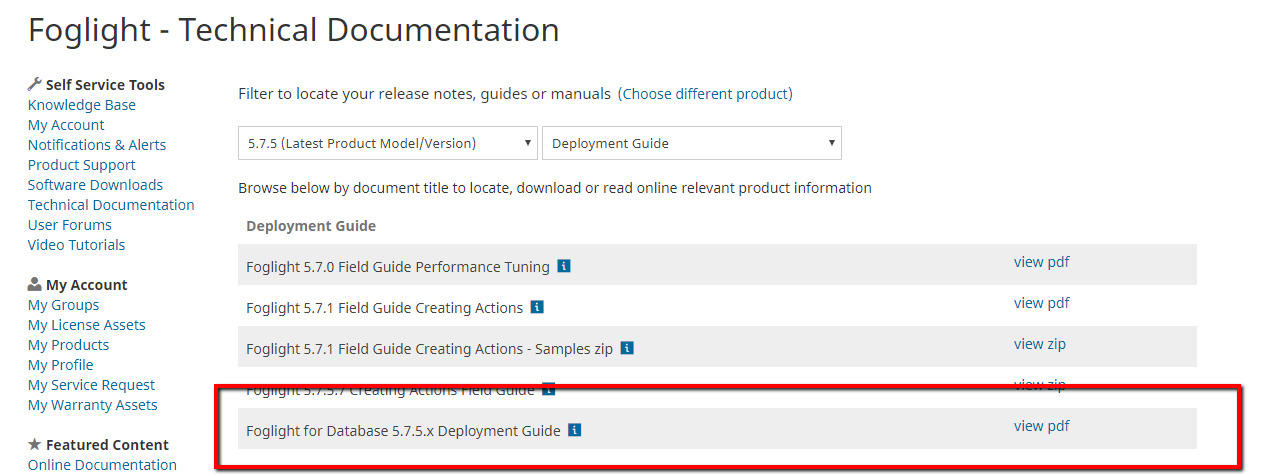This screenshot has width=1278, height=475.
Task: View pdf for 5.7.1 Creating Actions guide
Action: pos(1041,303)
